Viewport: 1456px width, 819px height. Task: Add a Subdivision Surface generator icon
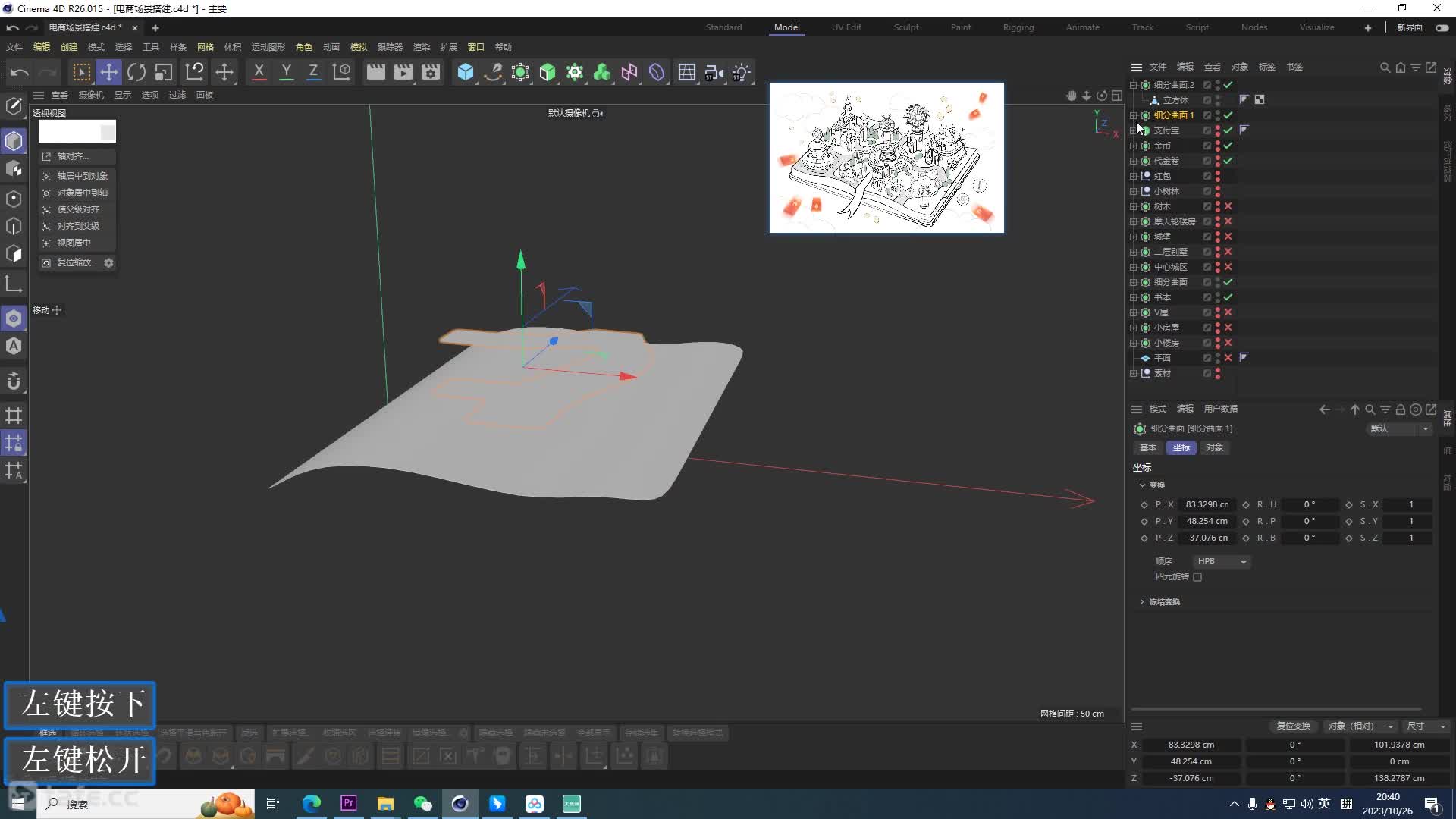[x=520, y=72]
